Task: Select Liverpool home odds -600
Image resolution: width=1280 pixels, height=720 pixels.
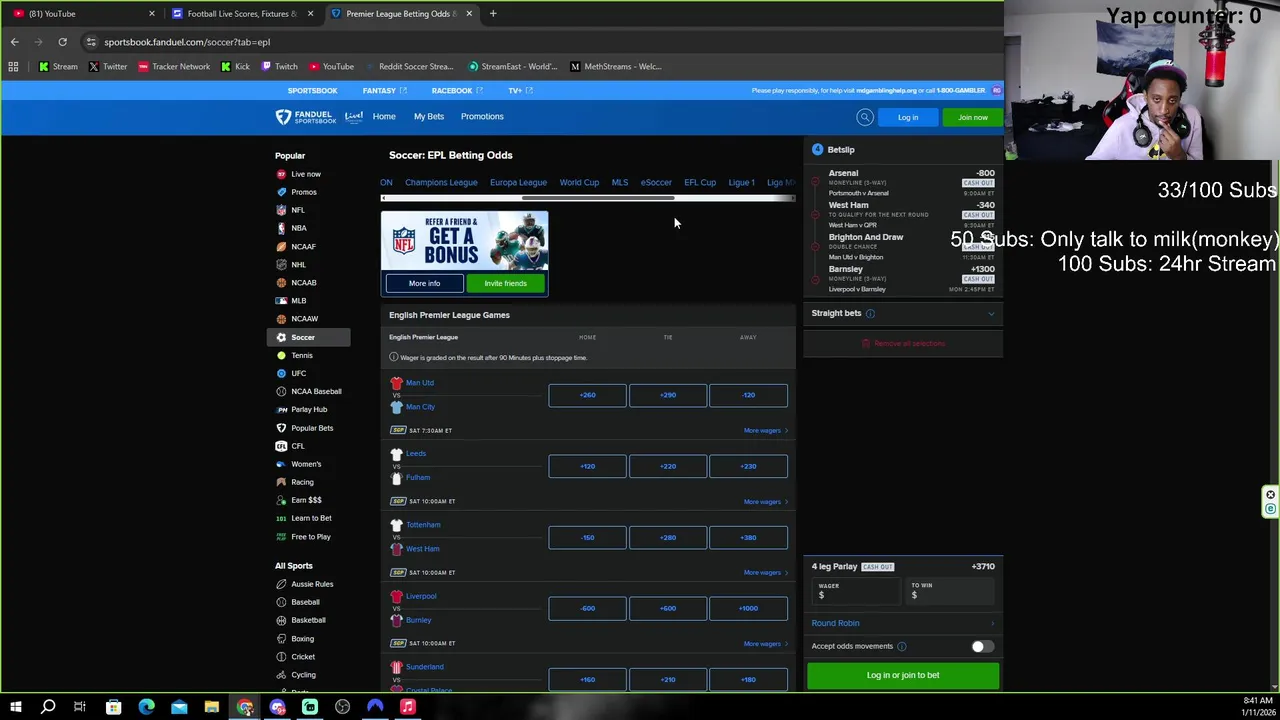Action: click(587, 608)
